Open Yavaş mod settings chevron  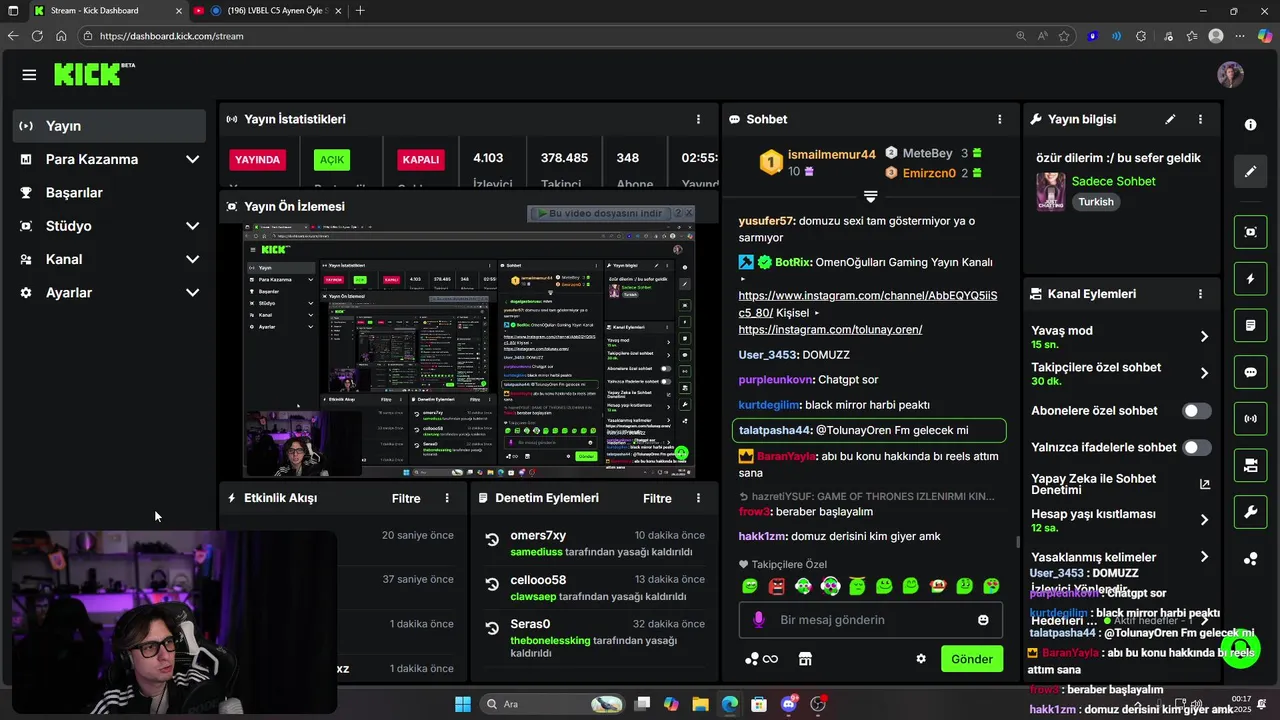tap(1204, 337)
